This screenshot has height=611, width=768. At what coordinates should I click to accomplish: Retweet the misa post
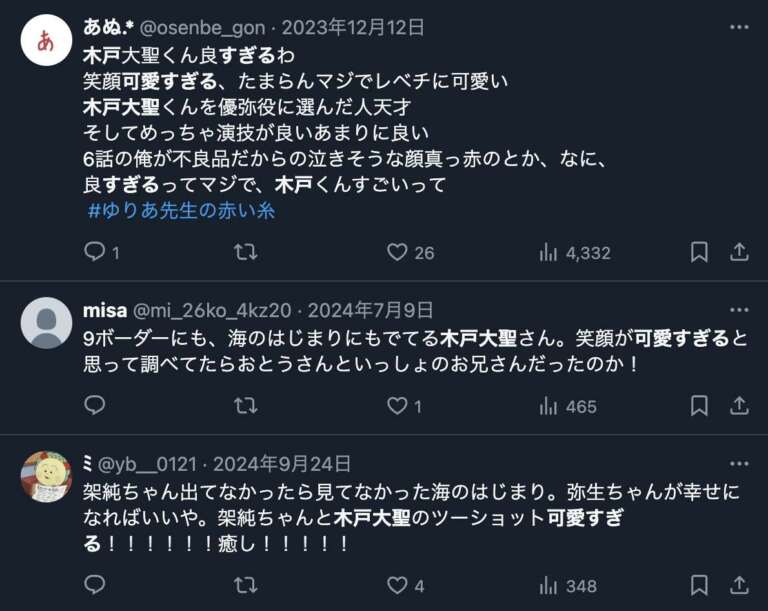tap(245, 406)
